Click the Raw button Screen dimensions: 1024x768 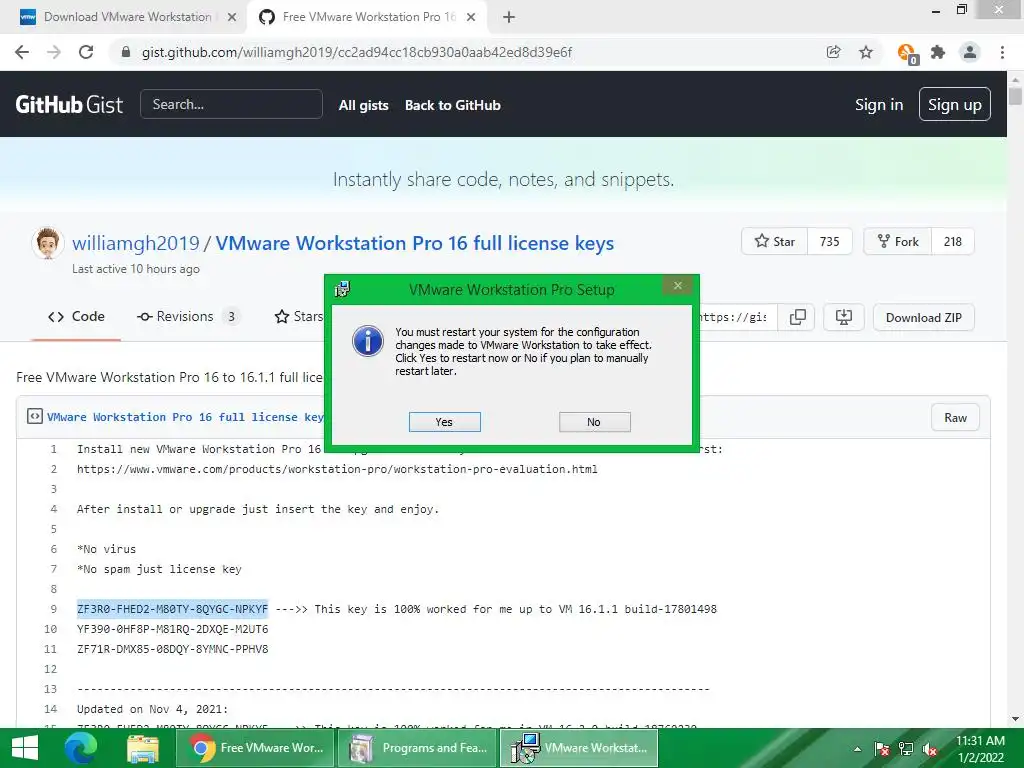[x=955, y=418]
